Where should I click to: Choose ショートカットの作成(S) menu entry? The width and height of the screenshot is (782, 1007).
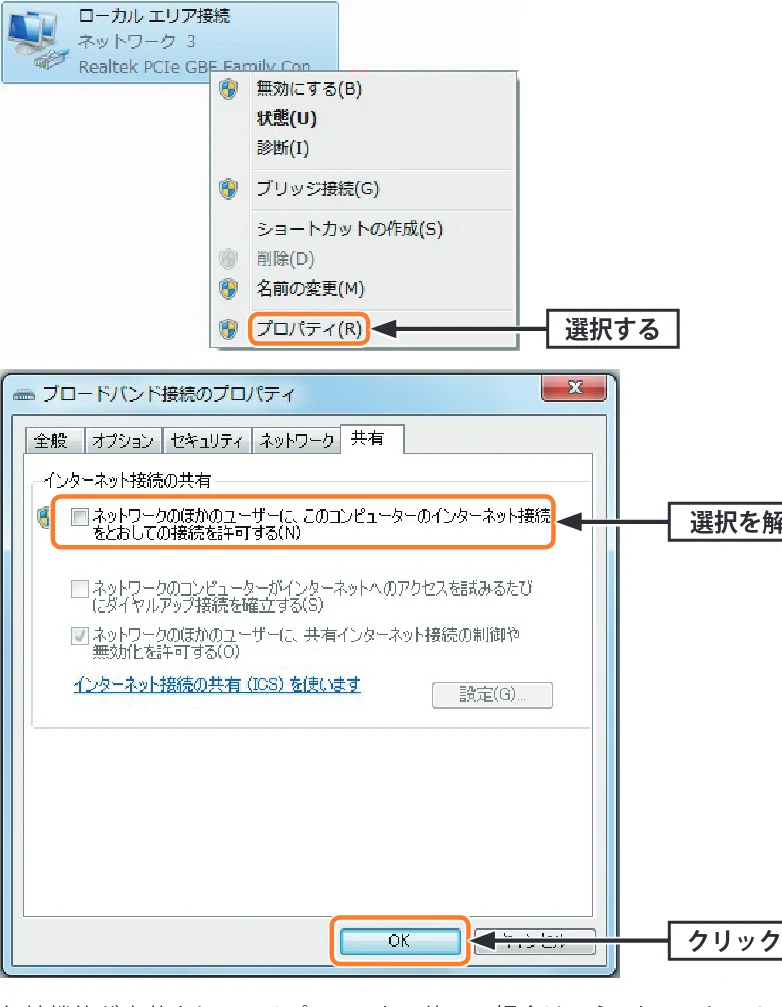[349, 229]
